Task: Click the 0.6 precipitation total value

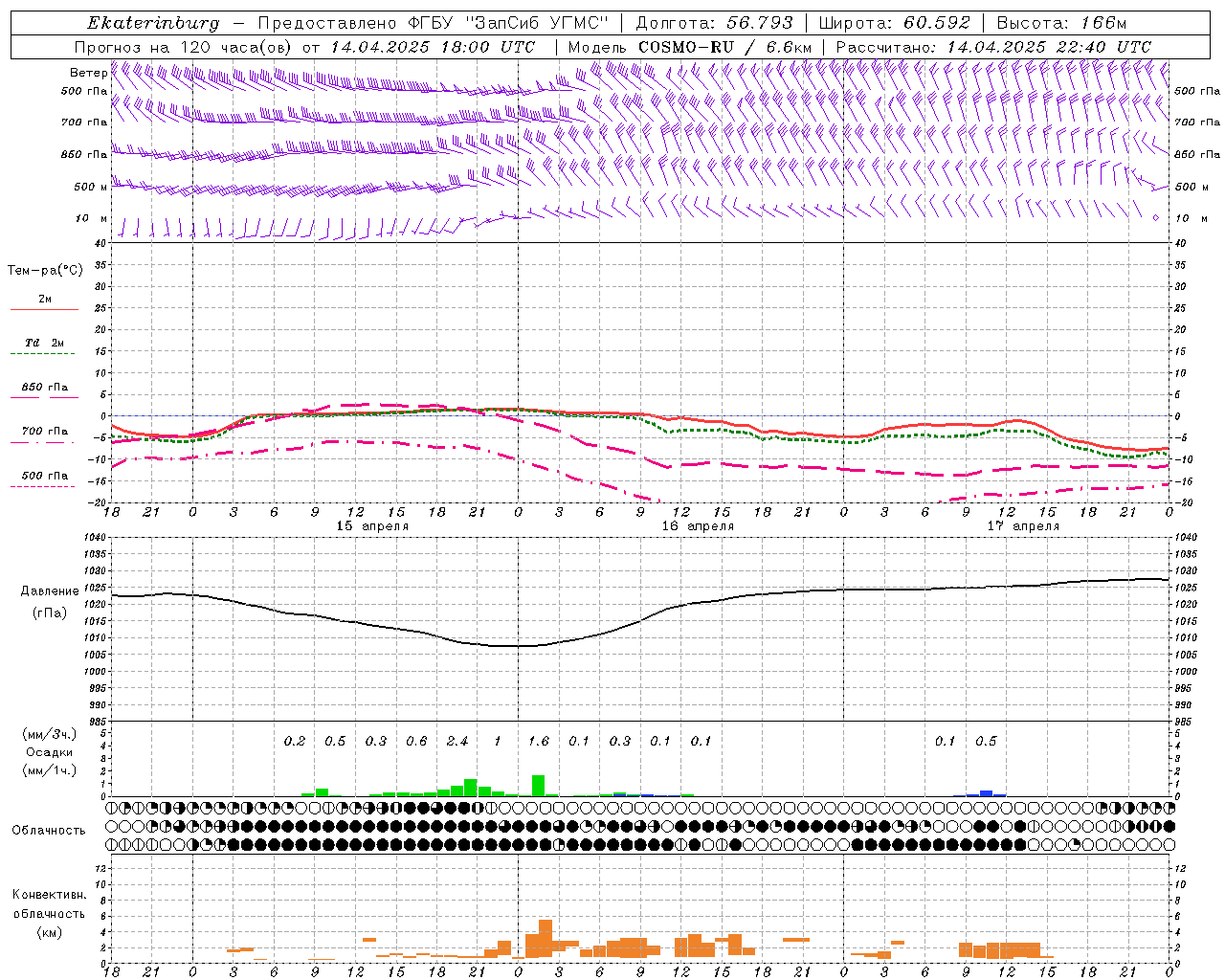Action: pyautogui.click(x=416, y=742)
